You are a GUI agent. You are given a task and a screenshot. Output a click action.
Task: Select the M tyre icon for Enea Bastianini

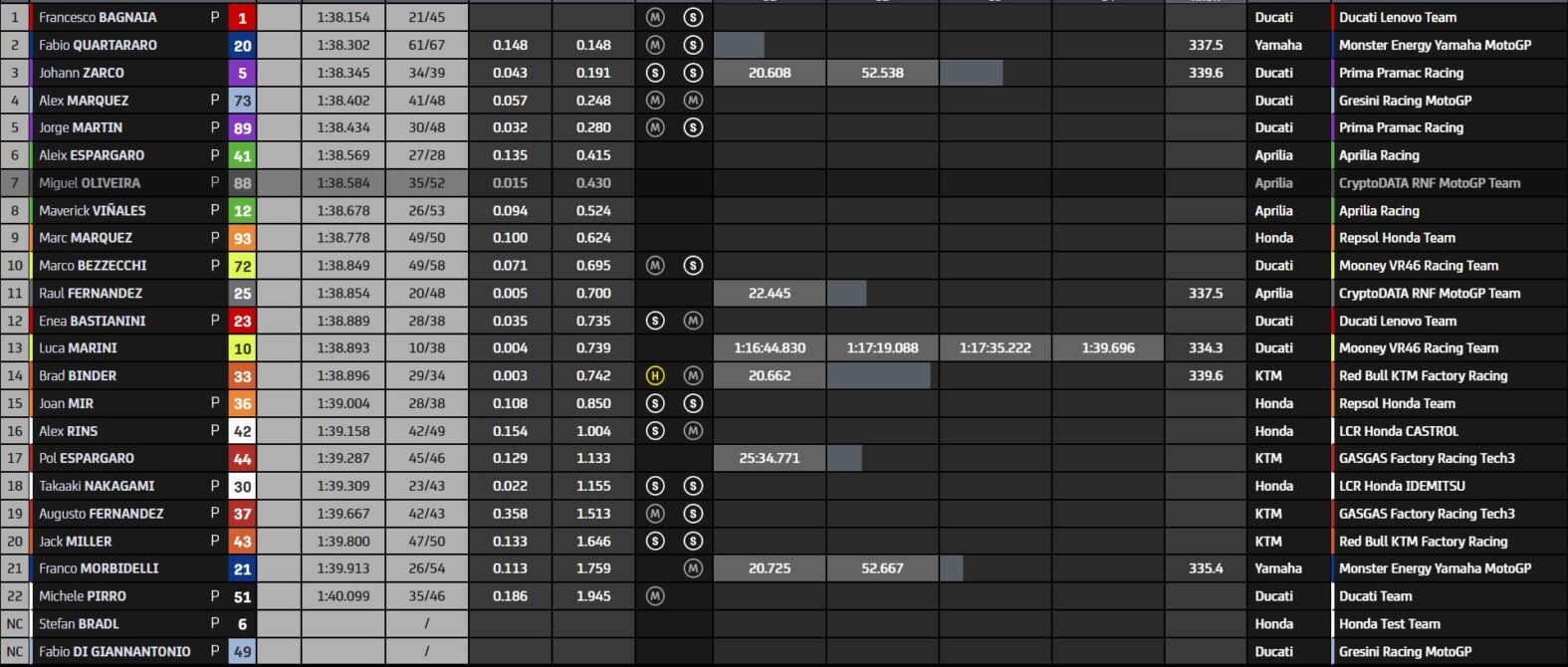(693, 321)
